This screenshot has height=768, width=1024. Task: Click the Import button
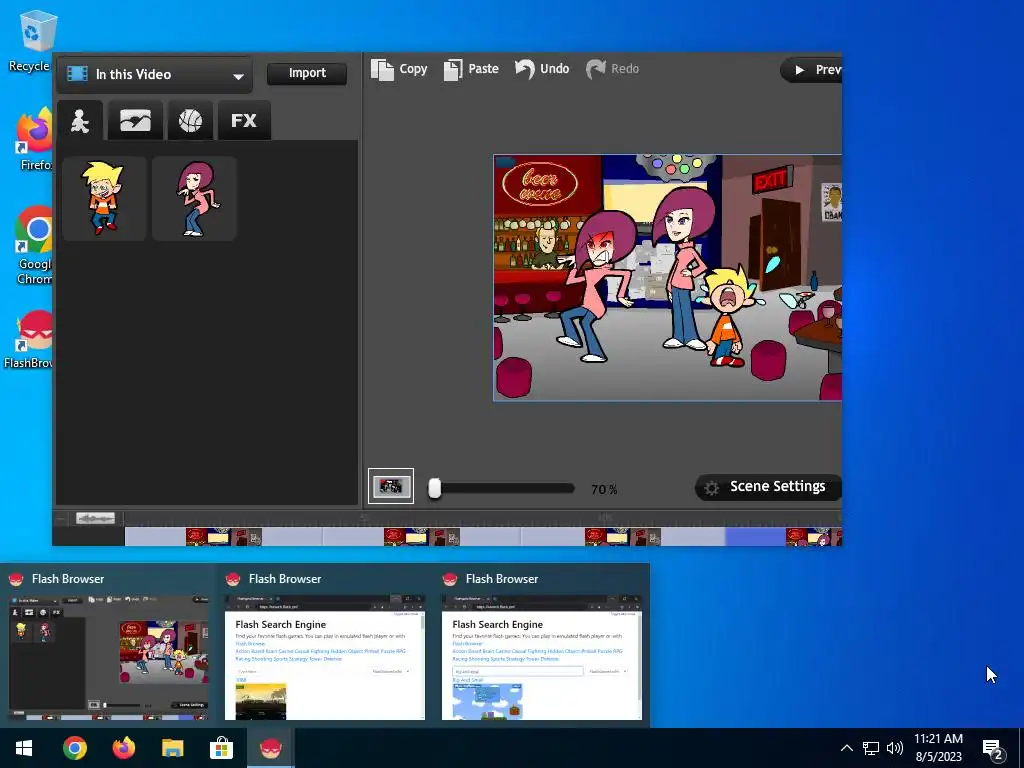point(307,73)
